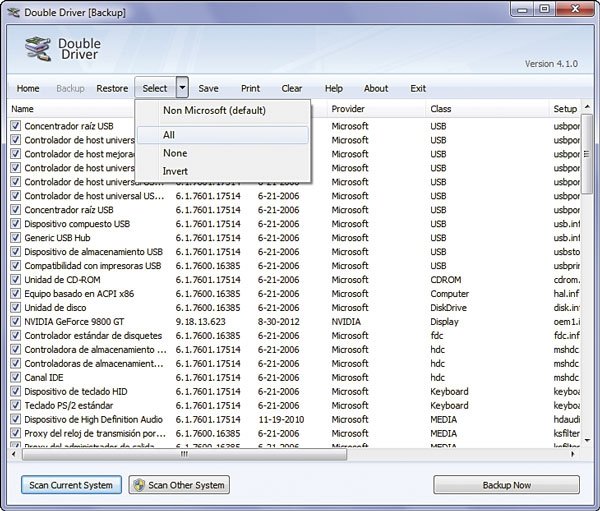Toggle checkbox for Unidad de disco
600x511 pixels.
pos(15,307)
